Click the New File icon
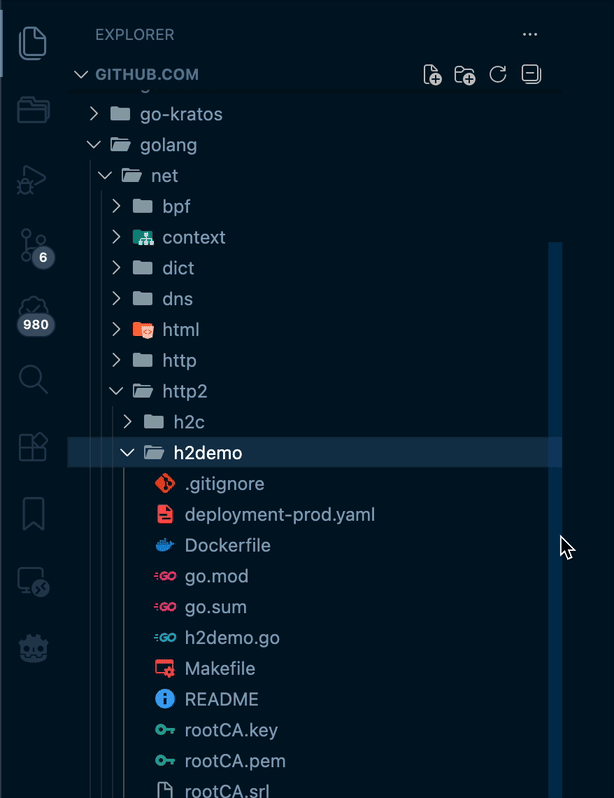Screen dimensions: 614x798 click(x=432, y=75)
